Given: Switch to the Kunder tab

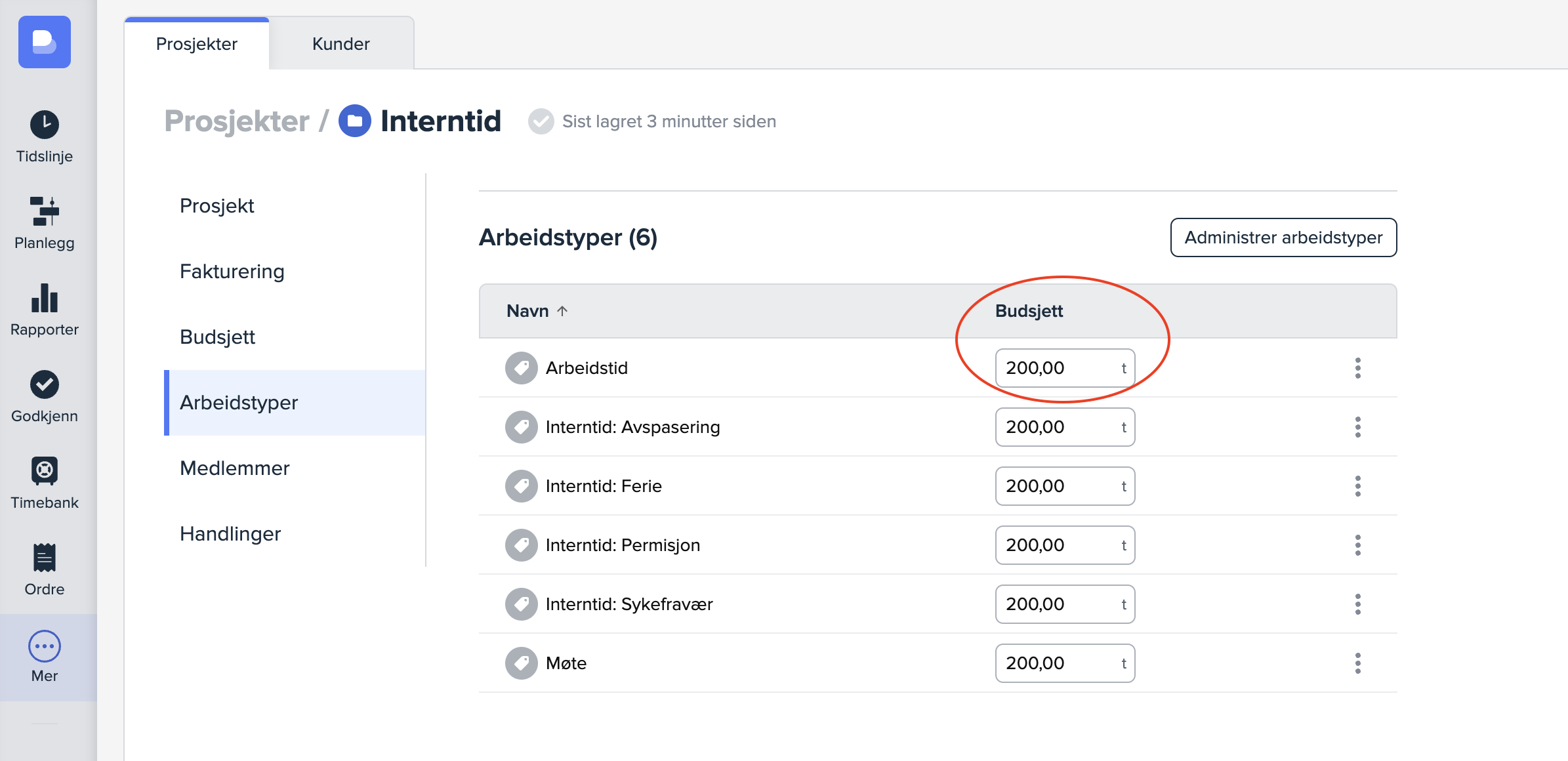Looking at the screenshot, I should pyautogui.click(x=340, y=44).
